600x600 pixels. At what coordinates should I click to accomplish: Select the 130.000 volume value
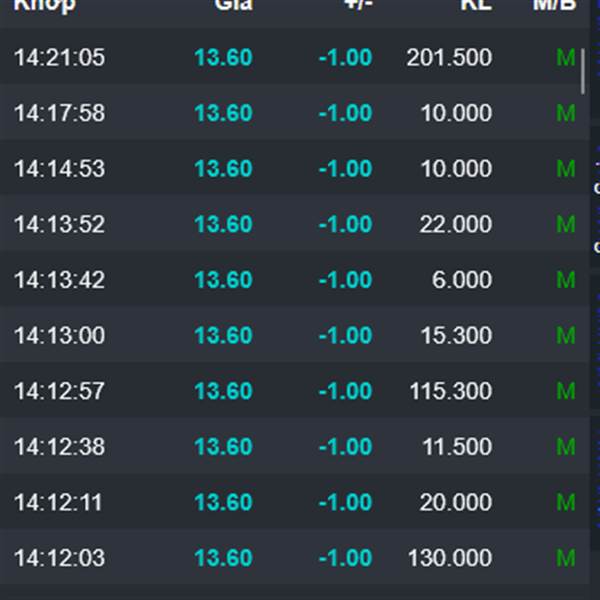pos(450,558)
